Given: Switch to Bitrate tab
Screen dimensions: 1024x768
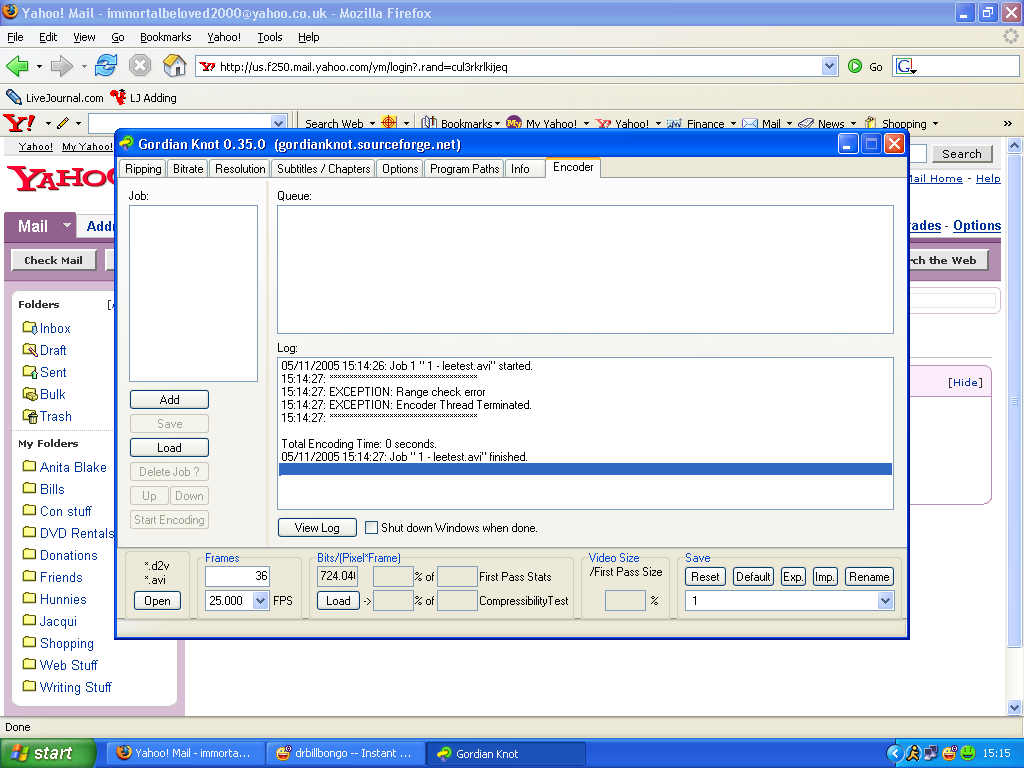Looking at the screenshot, I should [188, 168].
